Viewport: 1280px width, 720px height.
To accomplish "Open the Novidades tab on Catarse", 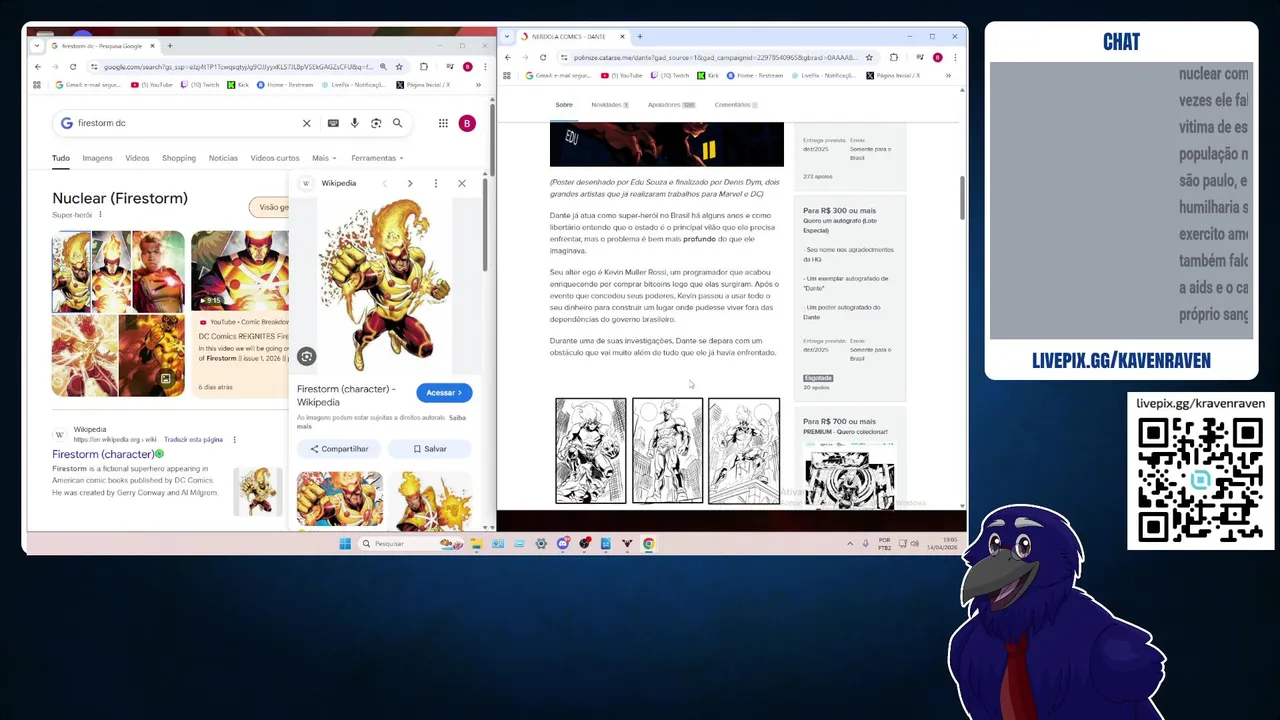I will [x=609, y=105].
